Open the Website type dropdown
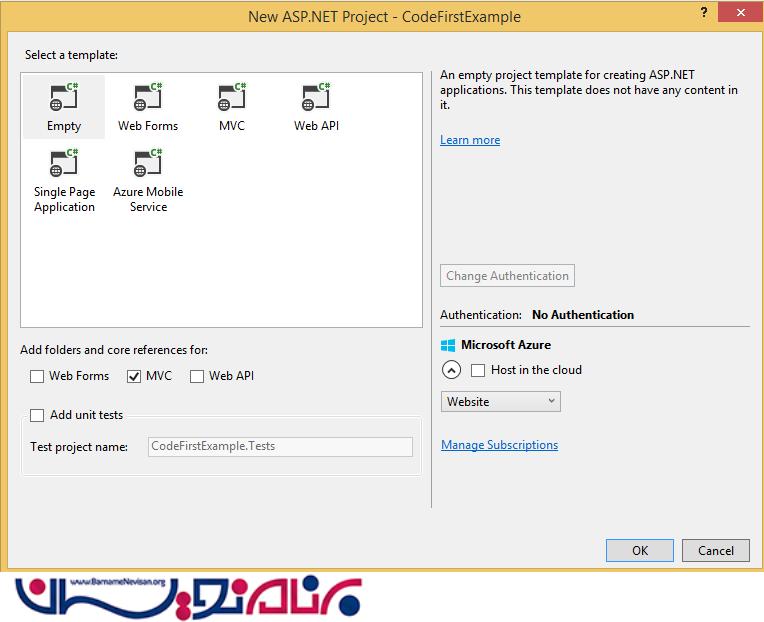The height and width of the screenshot is (622, 764). coord(500,401)
